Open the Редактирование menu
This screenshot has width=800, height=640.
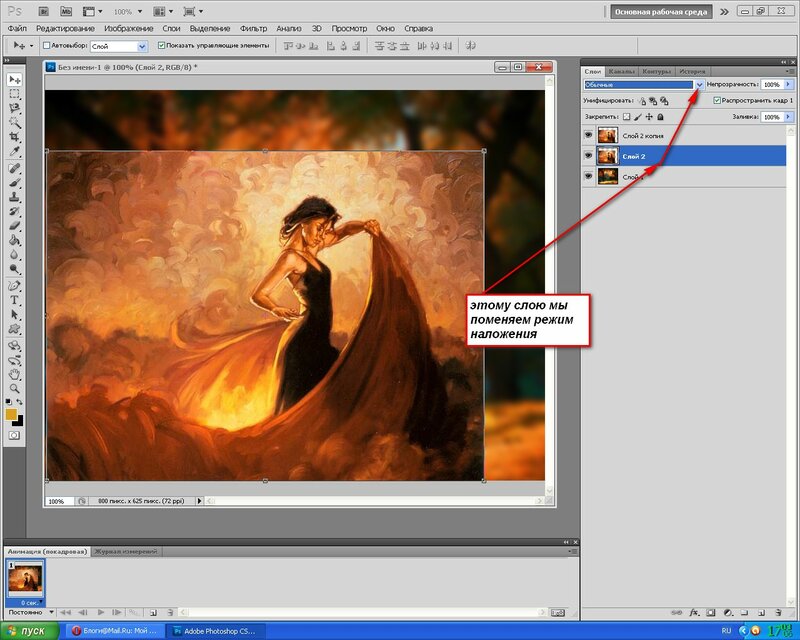coord(65,29)
